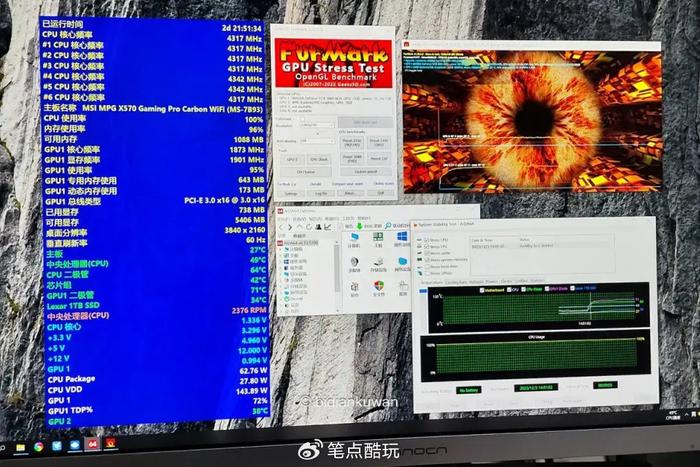Click the Quit button in FurMark

click(380, 193)
